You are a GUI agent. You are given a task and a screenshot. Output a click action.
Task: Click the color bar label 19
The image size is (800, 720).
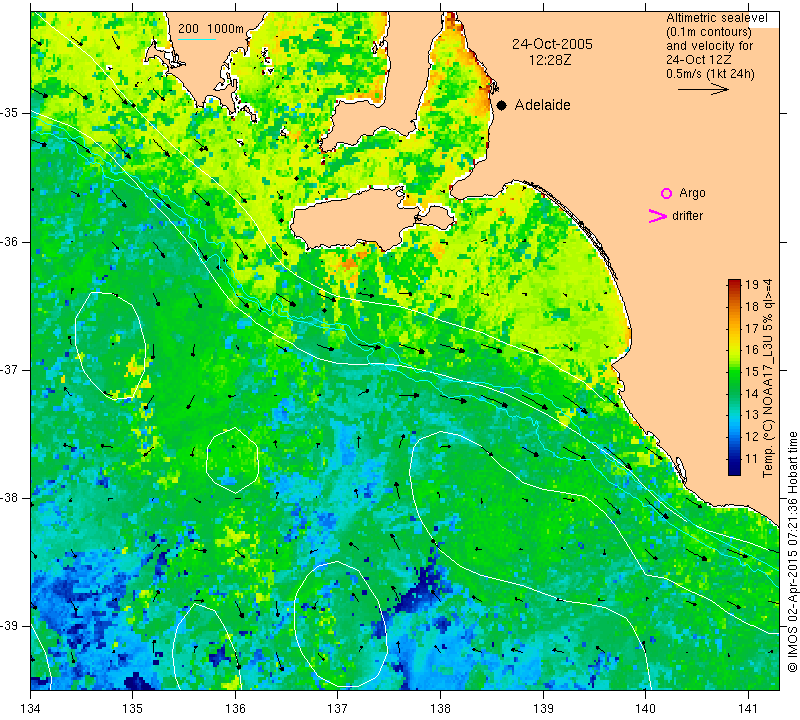click(x=752, y=285)
